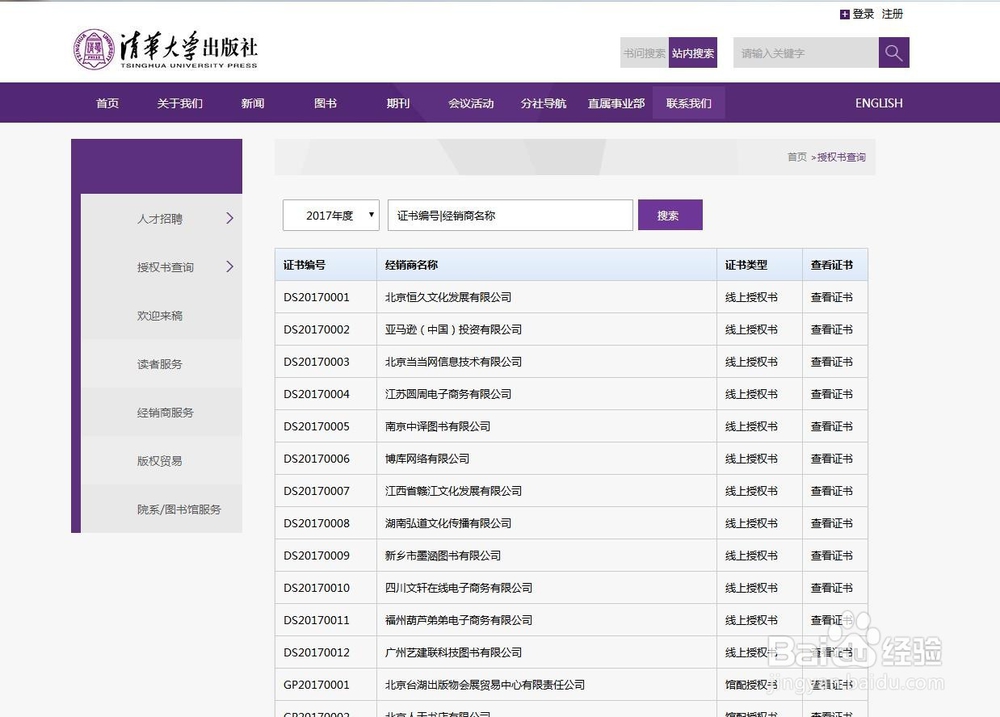This screenshot has height=717, width=1000.
Task: Switch site language to ENGLISH
Action: [x=877, y=102]
